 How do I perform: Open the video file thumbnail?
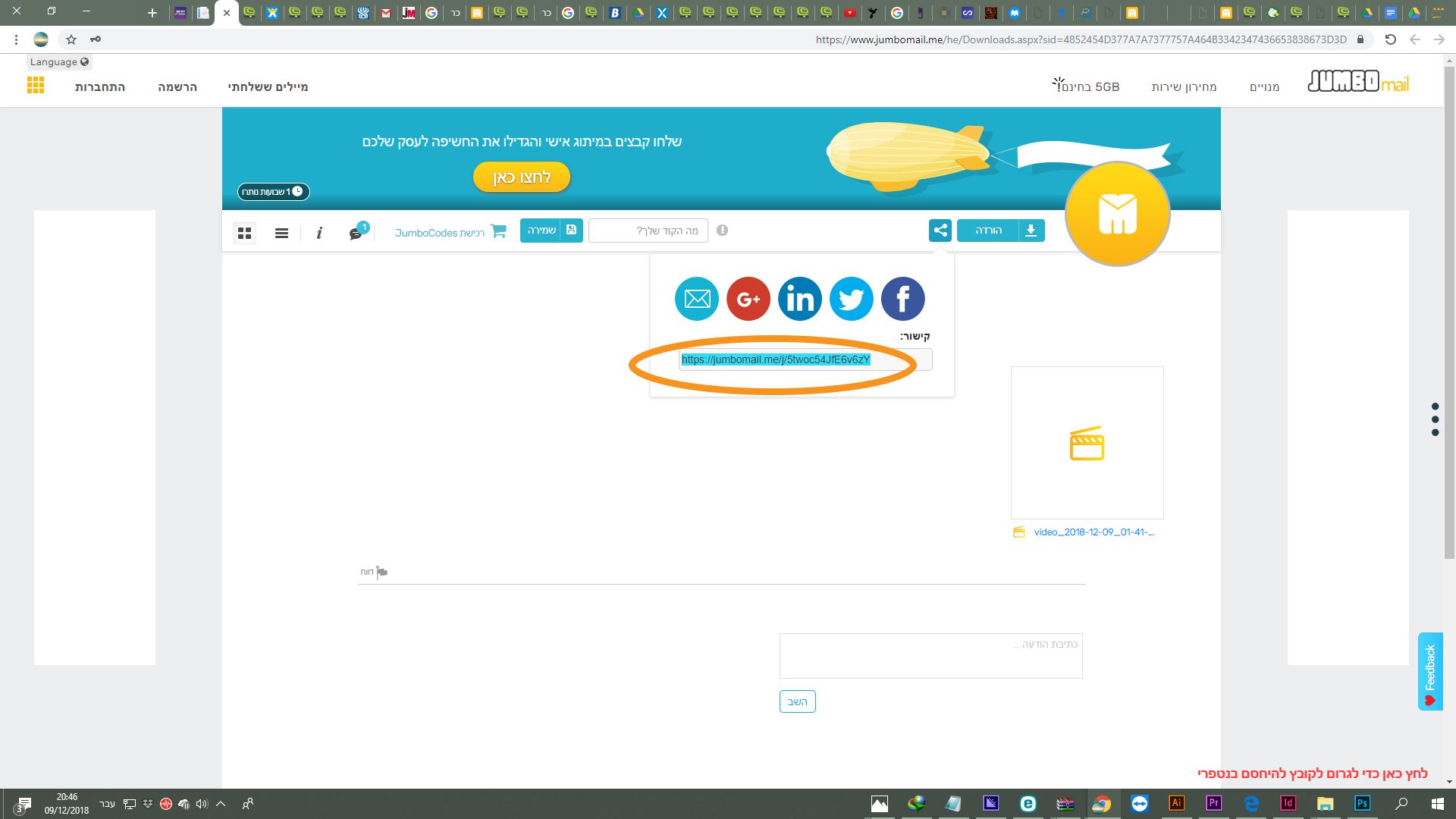pos(1087,443)
